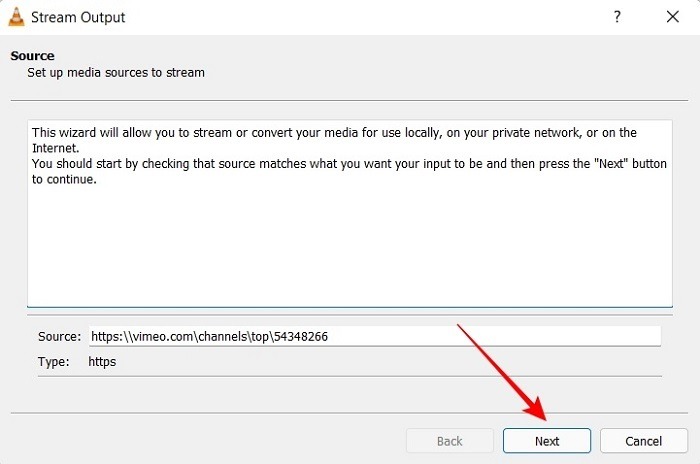Click the 'Stream Output' window title
The height and width of the screenshot is (464, 700).
(78, 17)
